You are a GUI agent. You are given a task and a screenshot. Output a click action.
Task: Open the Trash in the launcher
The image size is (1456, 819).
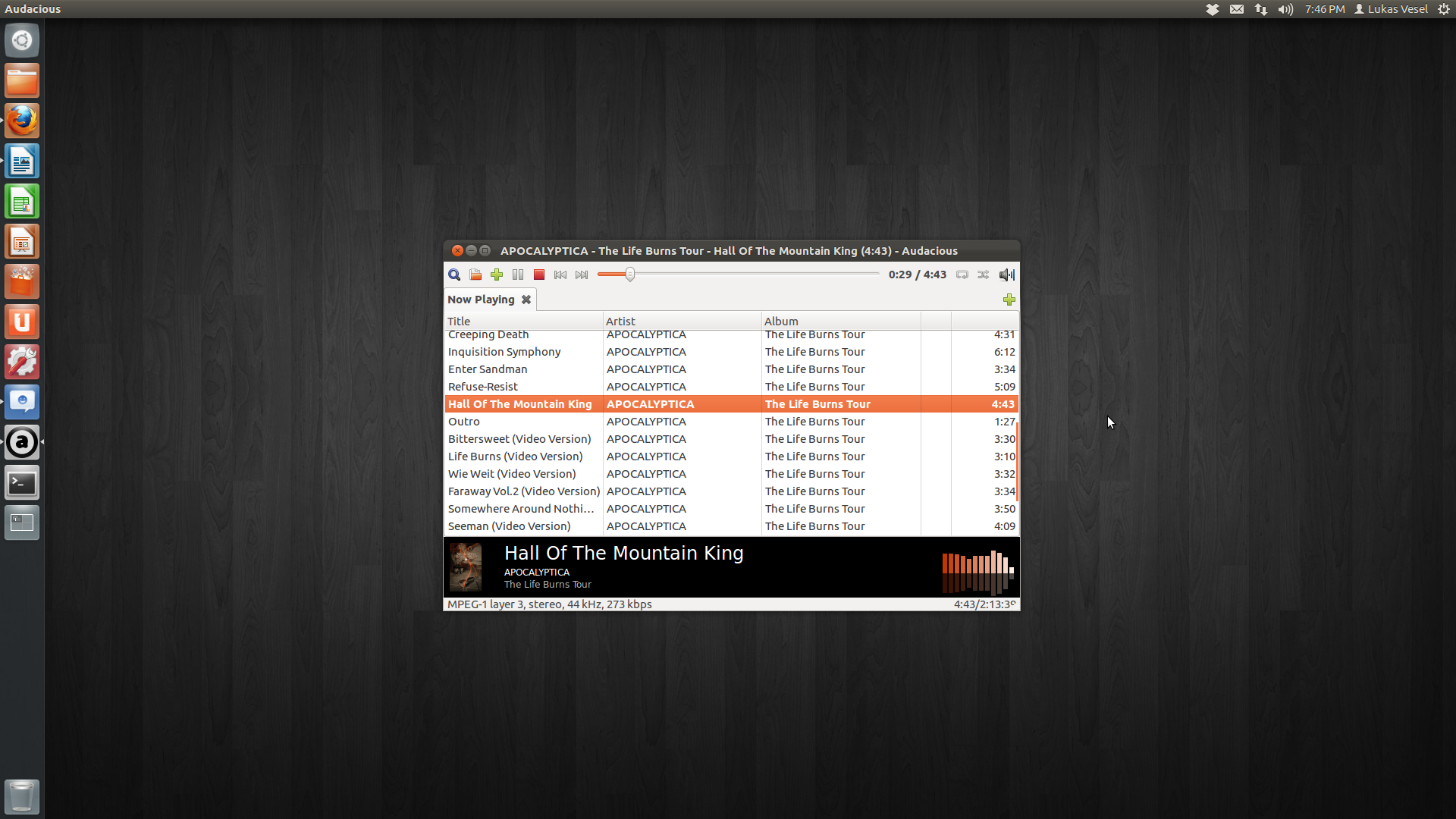click(x=22, y=796)
